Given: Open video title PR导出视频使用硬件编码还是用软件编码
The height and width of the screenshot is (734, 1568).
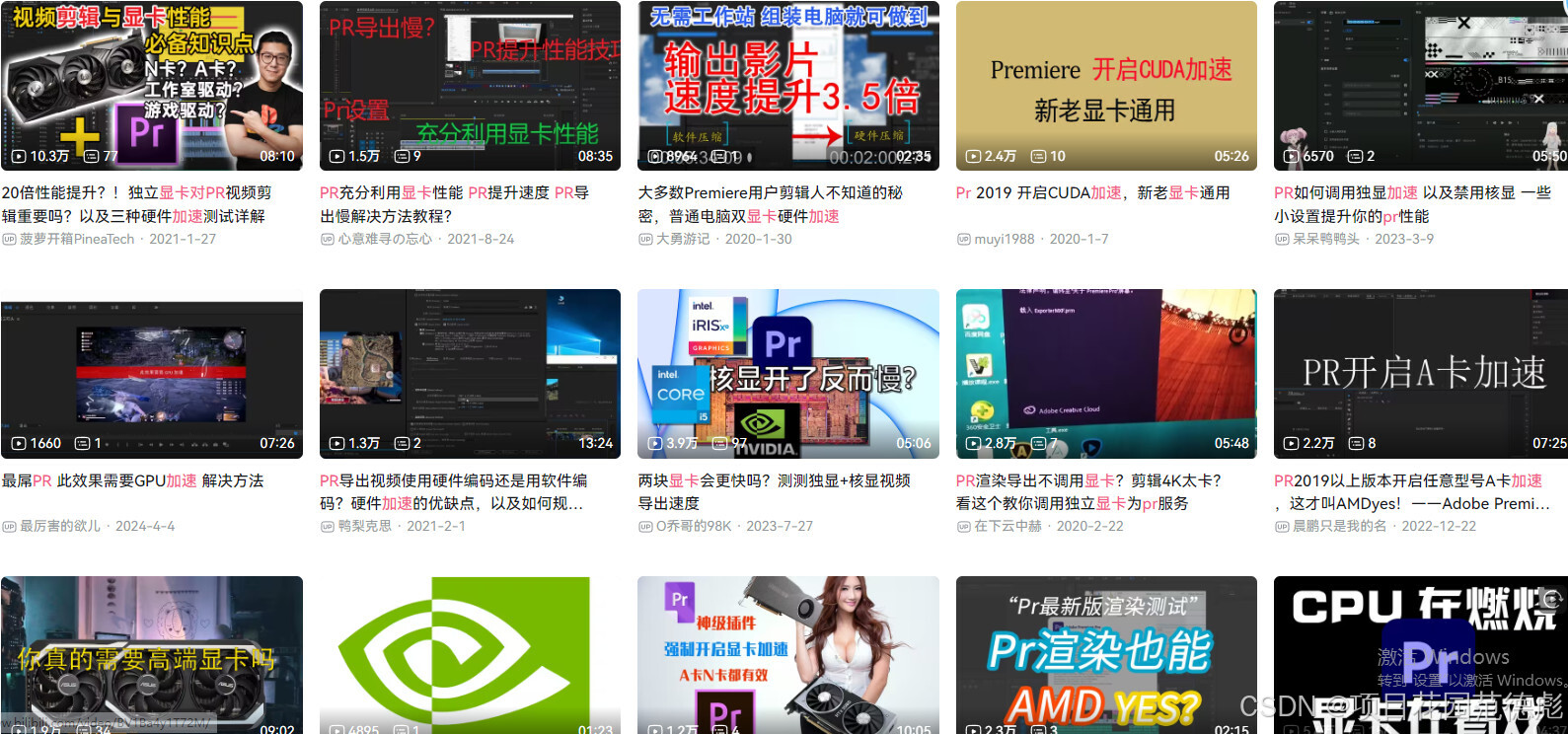Looking at the screenshot, I should (454, 491).
